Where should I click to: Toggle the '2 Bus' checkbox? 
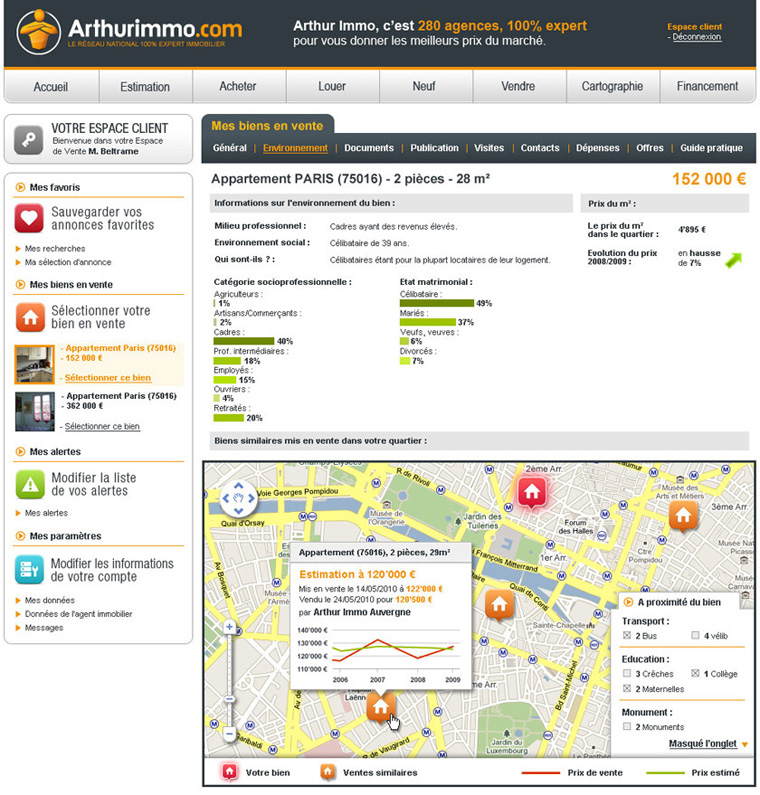pos(627,635)
